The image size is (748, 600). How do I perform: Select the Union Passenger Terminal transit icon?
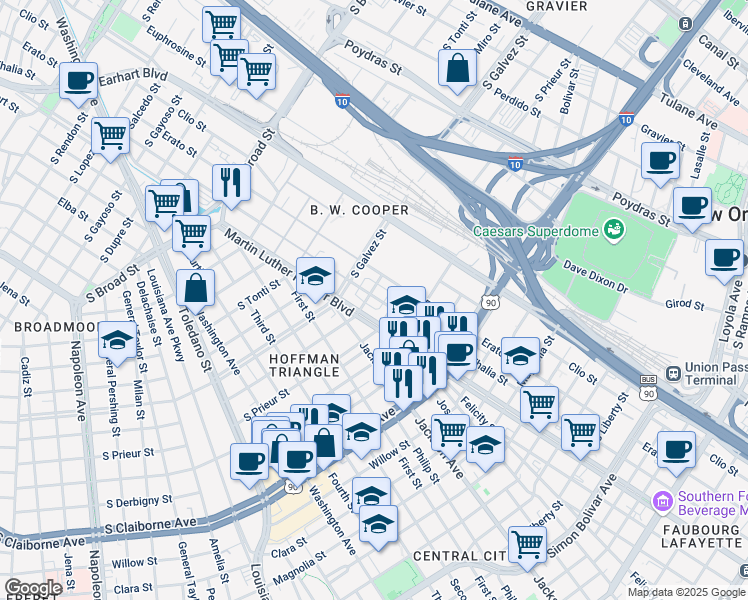674,373
